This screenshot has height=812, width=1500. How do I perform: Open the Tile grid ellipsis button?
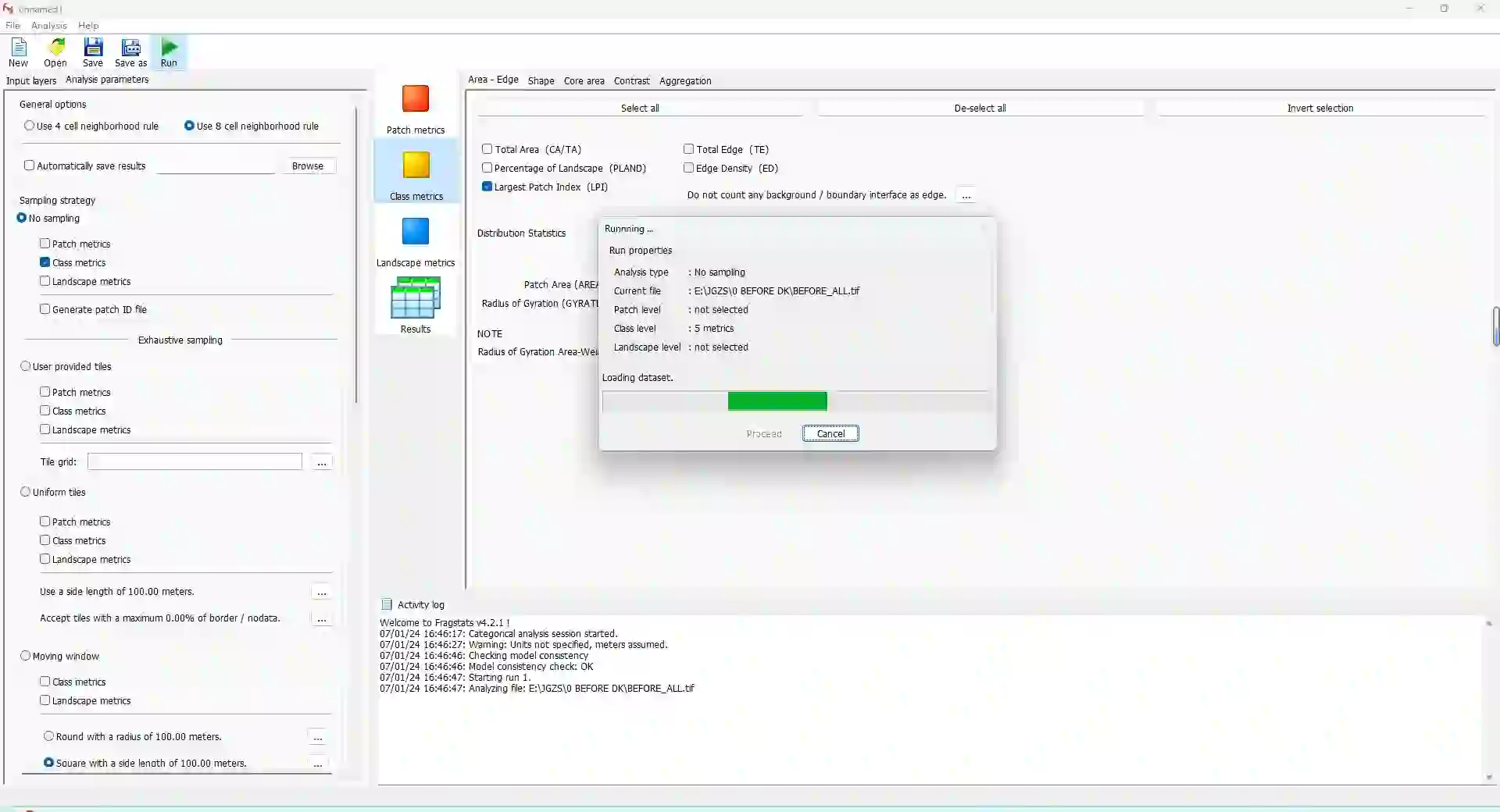(x=322, y=462)
